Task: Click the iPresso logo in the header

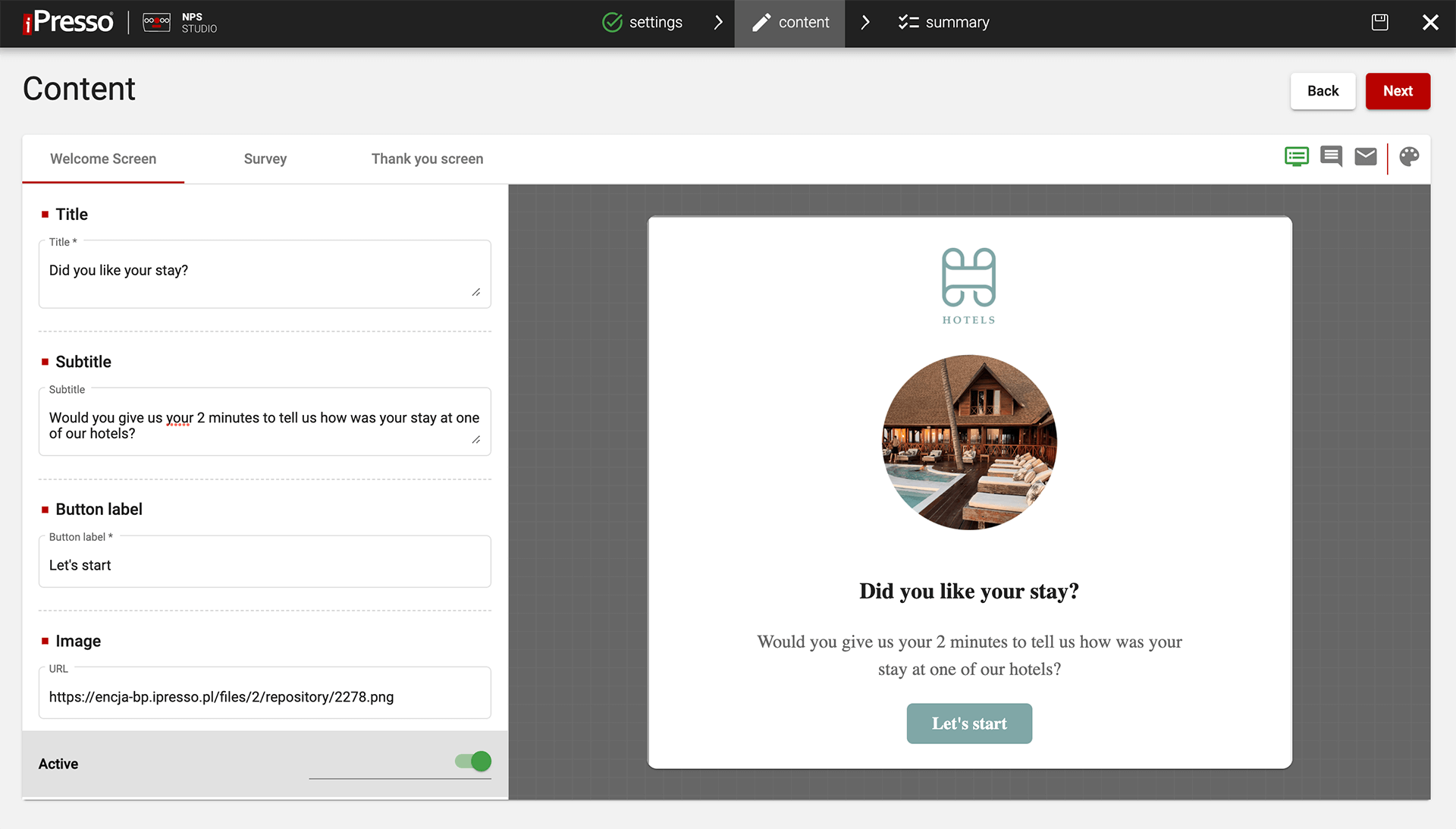Action: click(67, 22)
